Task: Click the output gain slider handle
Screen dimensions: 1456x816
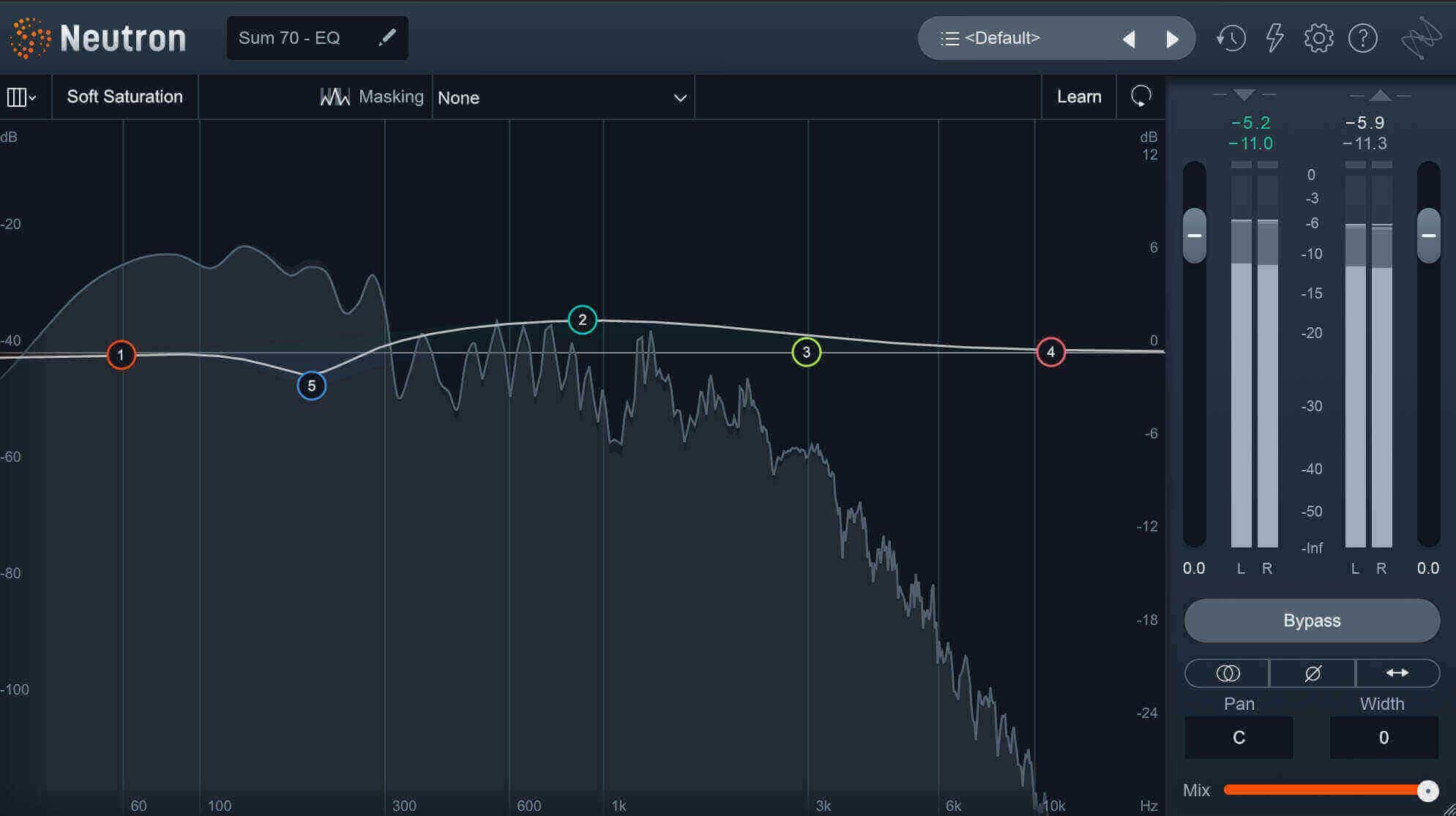Action: click(x=1429, y=236)
